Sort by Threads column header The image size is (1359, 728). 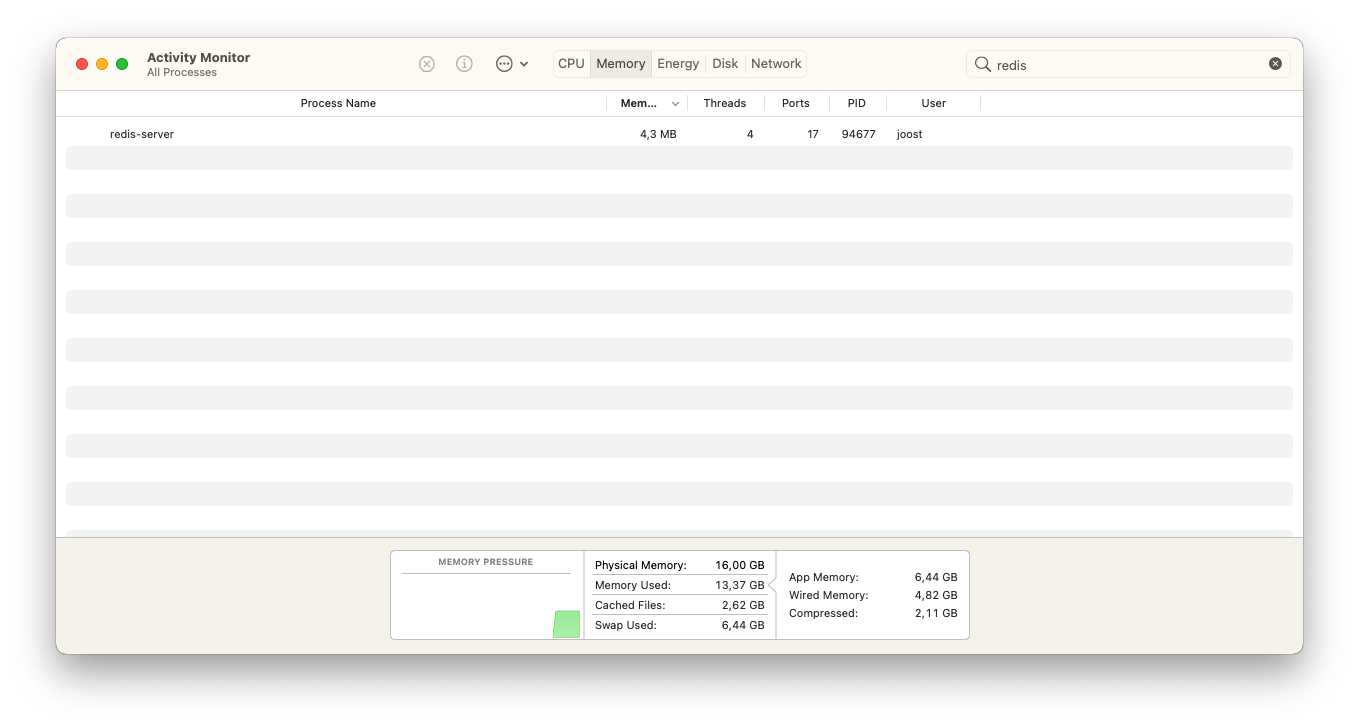coord(724,103)
